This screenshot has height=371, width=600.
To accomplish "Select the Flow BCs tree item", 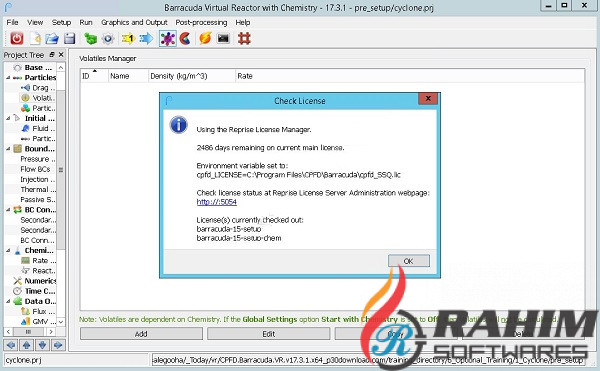I will (35, 169).
